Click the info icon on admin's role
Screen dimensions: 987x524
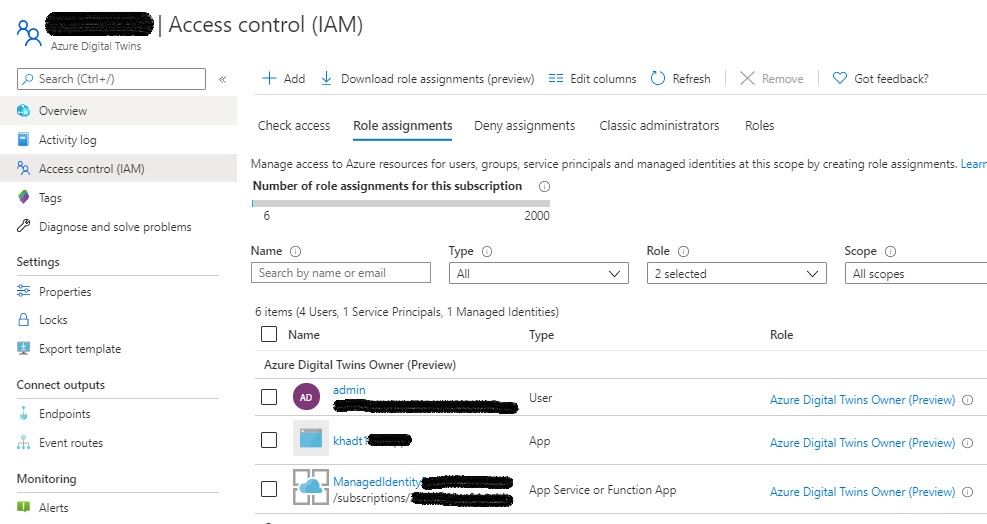968,400
